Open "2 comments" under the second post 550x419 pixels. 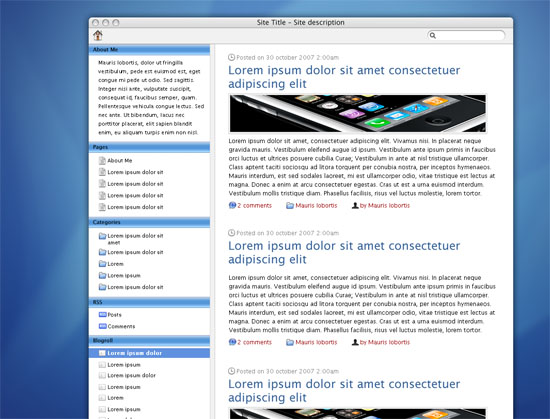tap(254, 342)
